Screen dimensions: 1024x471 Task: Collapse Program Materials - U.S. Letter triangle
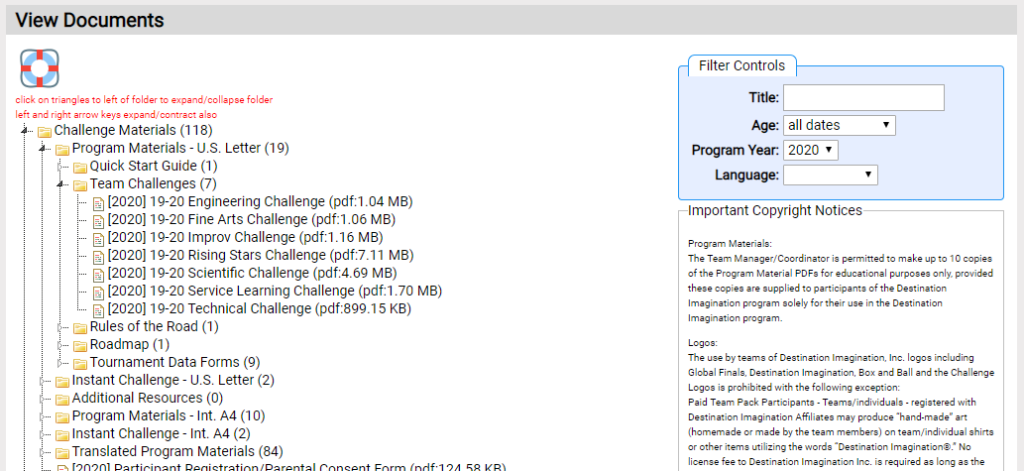[43, 149]
